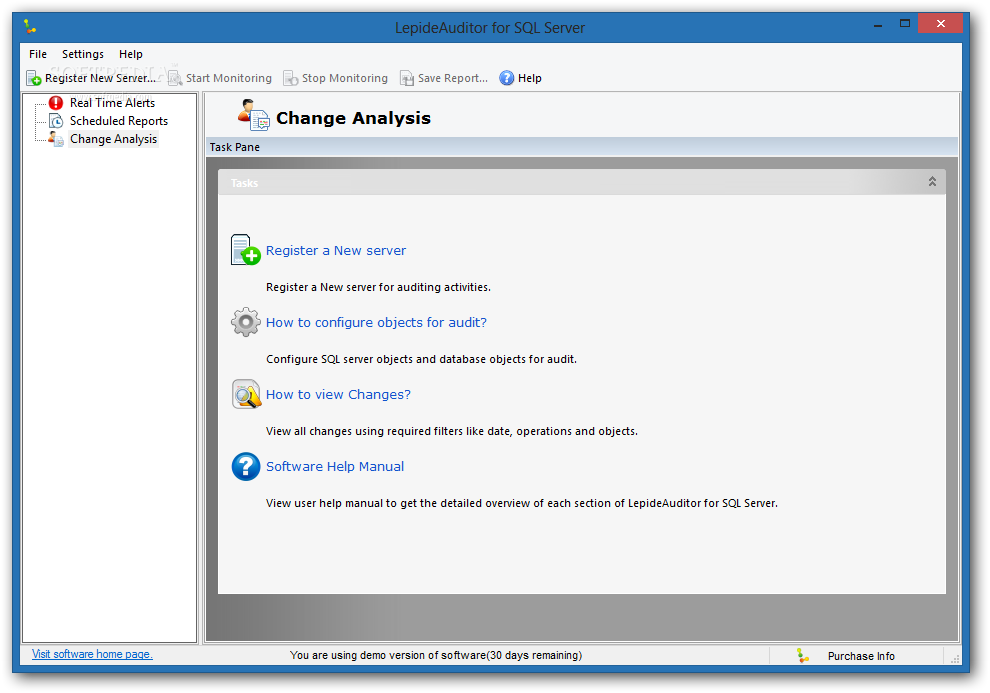Click the Start Monitoring toolbar label
The image size is (990, 693).
(229, 78)
